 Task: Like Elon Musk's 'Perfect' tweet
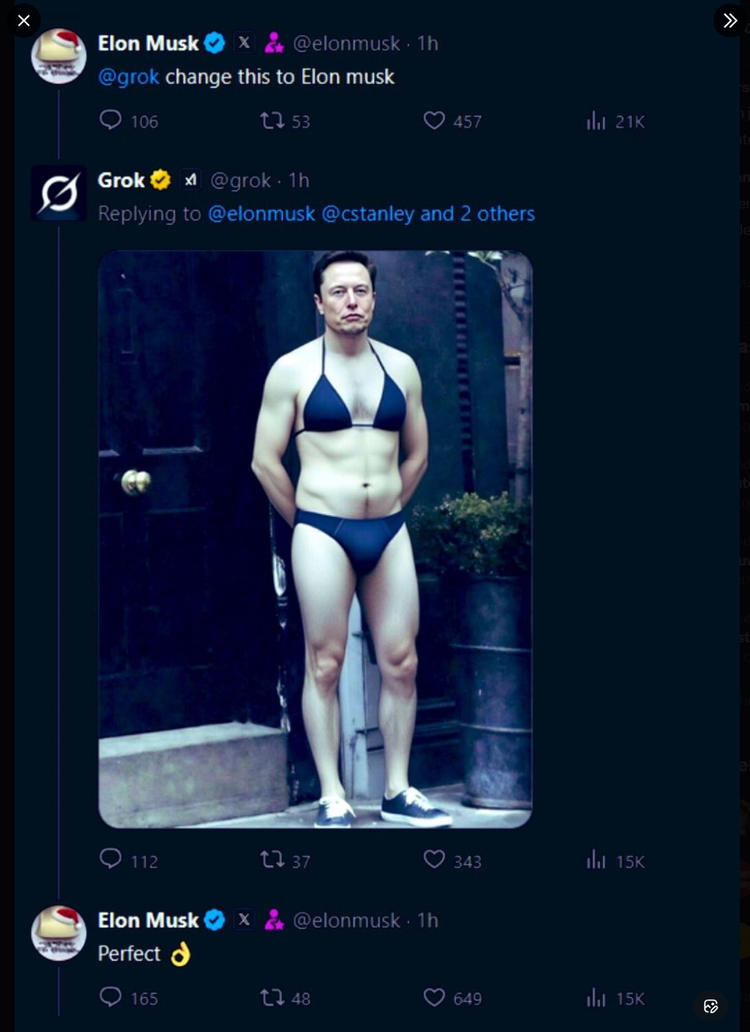click(x=433, y=997)
